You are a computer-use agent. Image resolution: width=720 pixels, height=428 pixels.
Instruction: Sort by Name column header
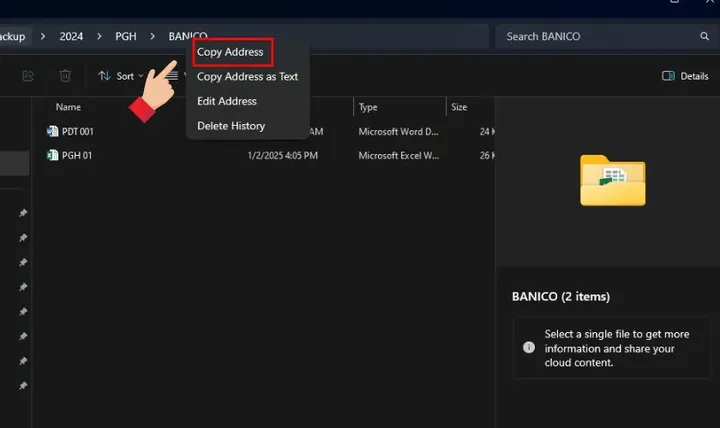tap(68, 107)
